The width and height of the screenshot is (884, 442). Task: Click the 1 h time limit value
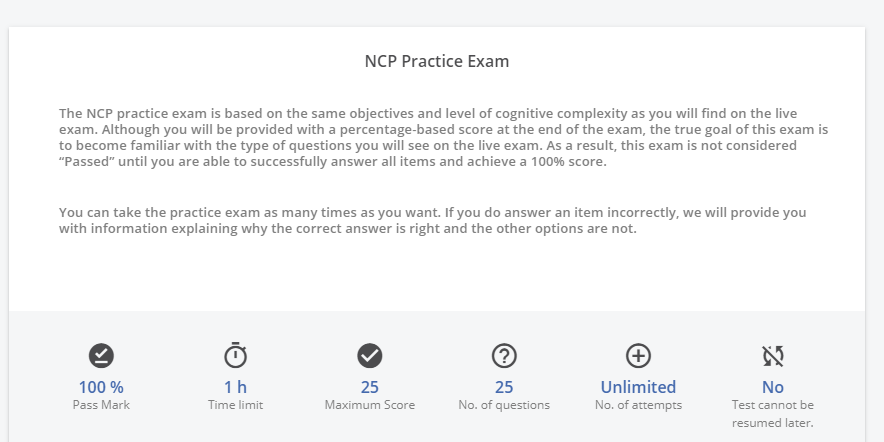pos(235,387)
